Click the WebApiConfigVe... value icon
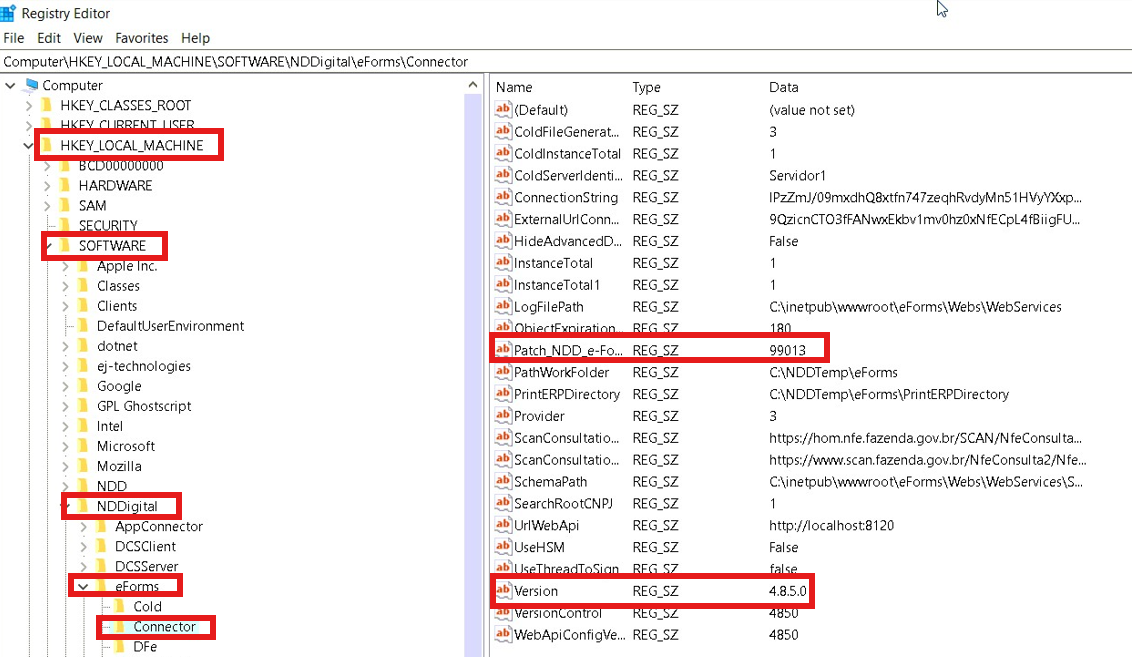The width and height of the screenshot is (1132, 657). 503,635
